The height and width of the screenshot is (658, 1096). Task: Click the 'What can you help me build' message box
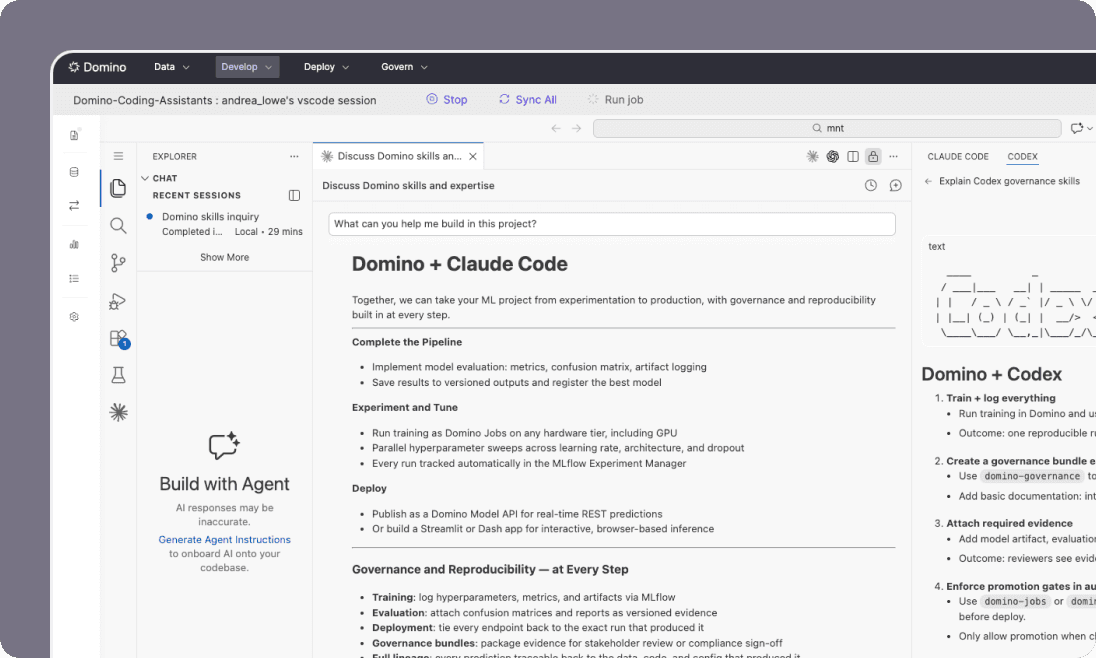click(x=612, y=224)
